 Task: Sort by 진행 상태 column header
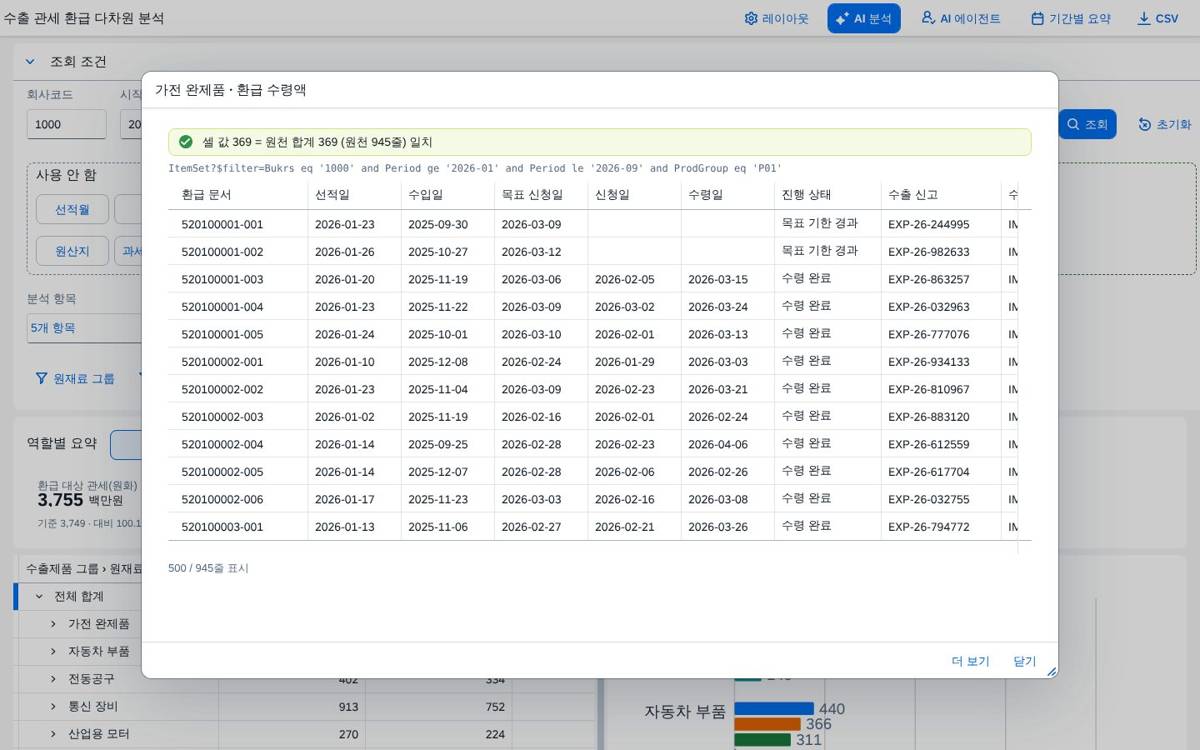click(x=828, y=195)
